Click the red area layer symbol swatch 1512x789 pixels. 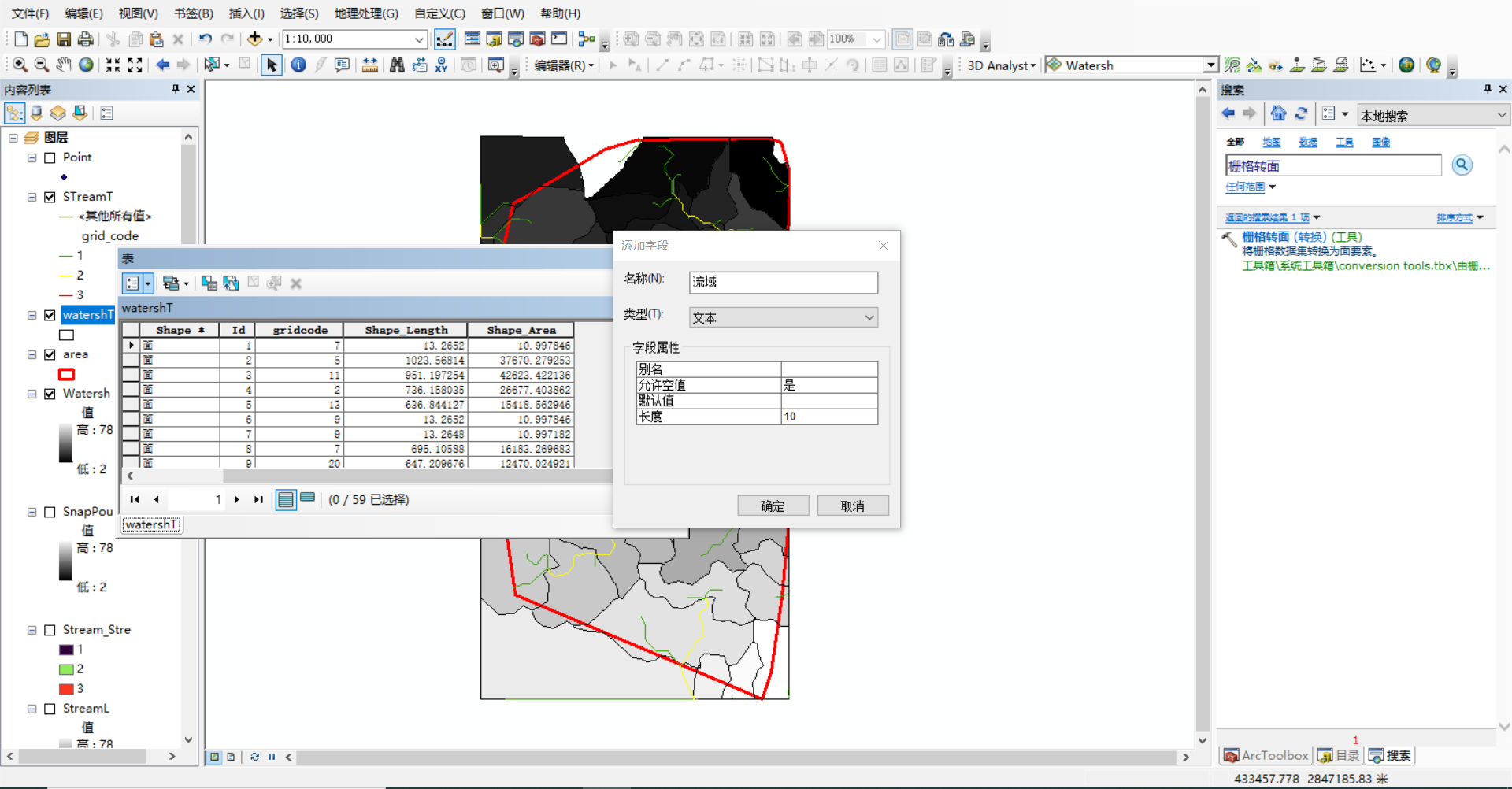67,374
